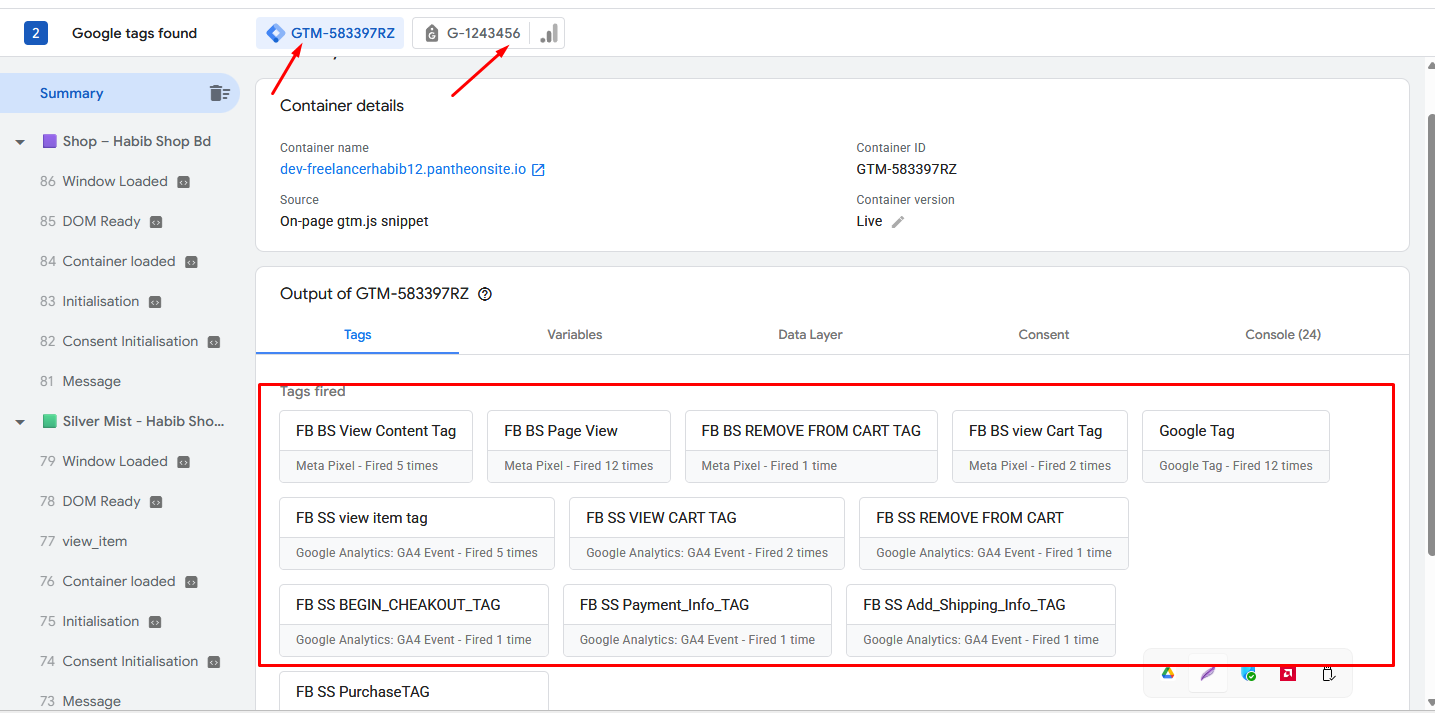Open the FB BS View Content Tag card

[x=376, y=446]
